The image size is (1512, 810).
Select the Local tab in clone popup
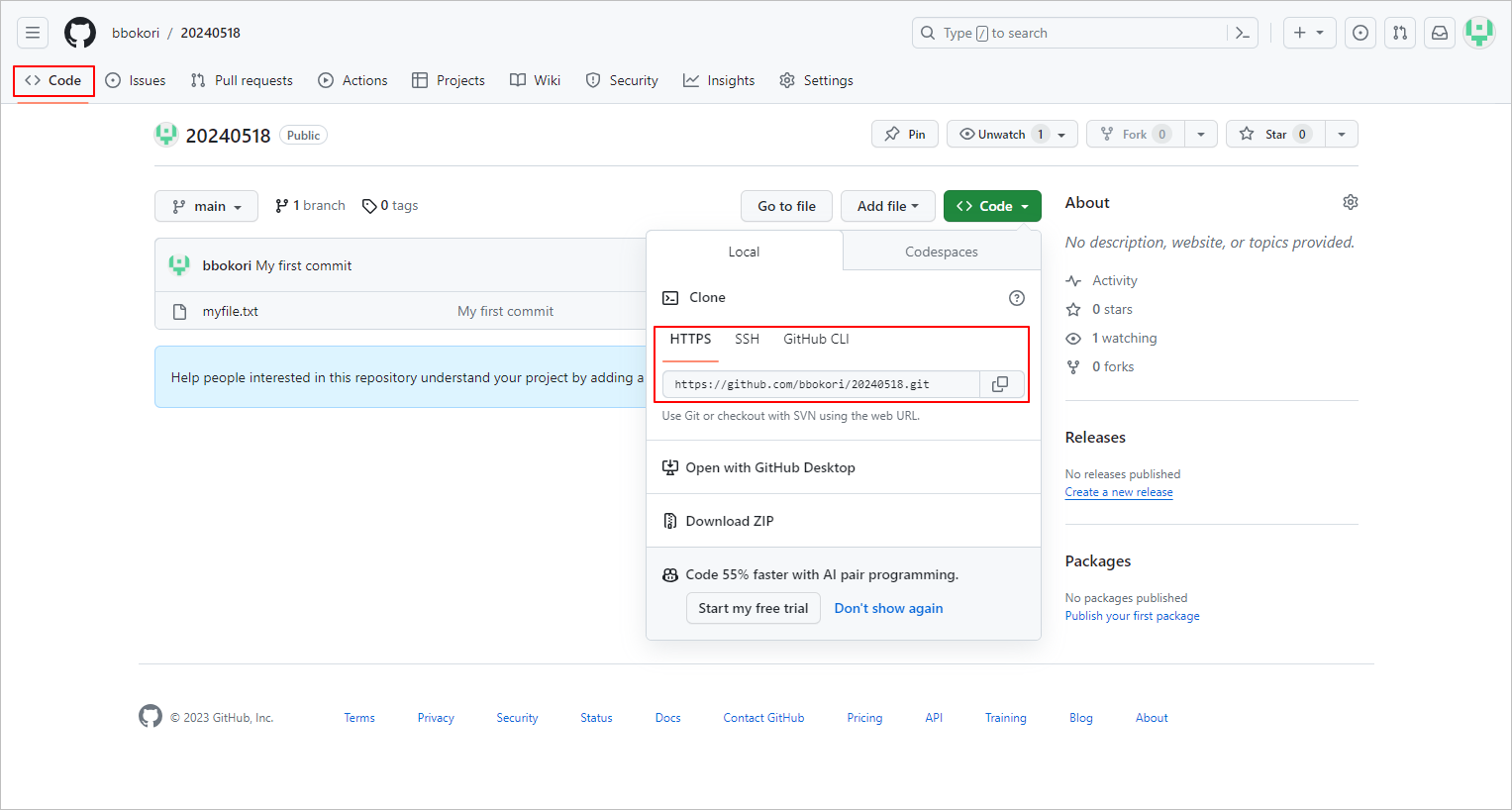coord(745,252)
